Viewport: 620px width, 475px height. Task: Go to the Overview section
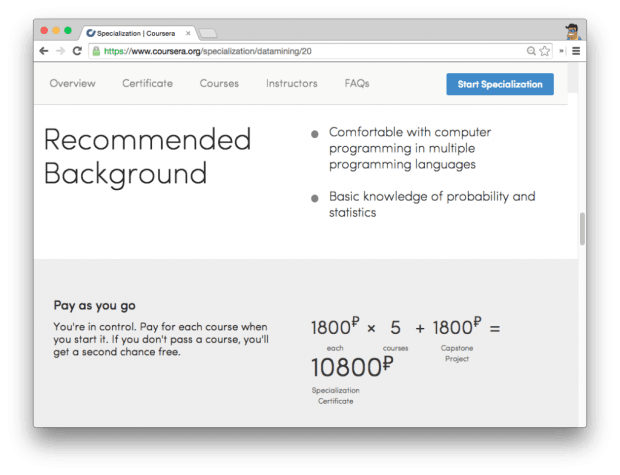pos(72,84)
